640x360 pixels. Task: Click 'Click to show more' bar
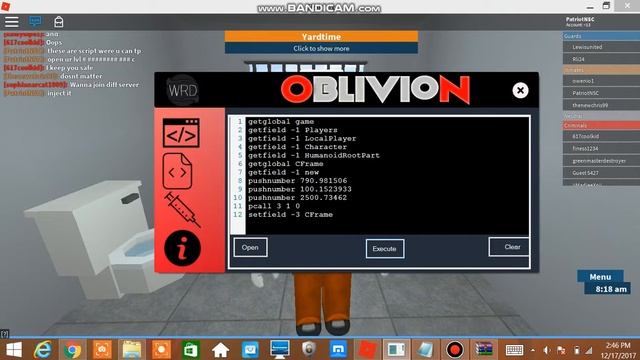click(x=321, y=48)
